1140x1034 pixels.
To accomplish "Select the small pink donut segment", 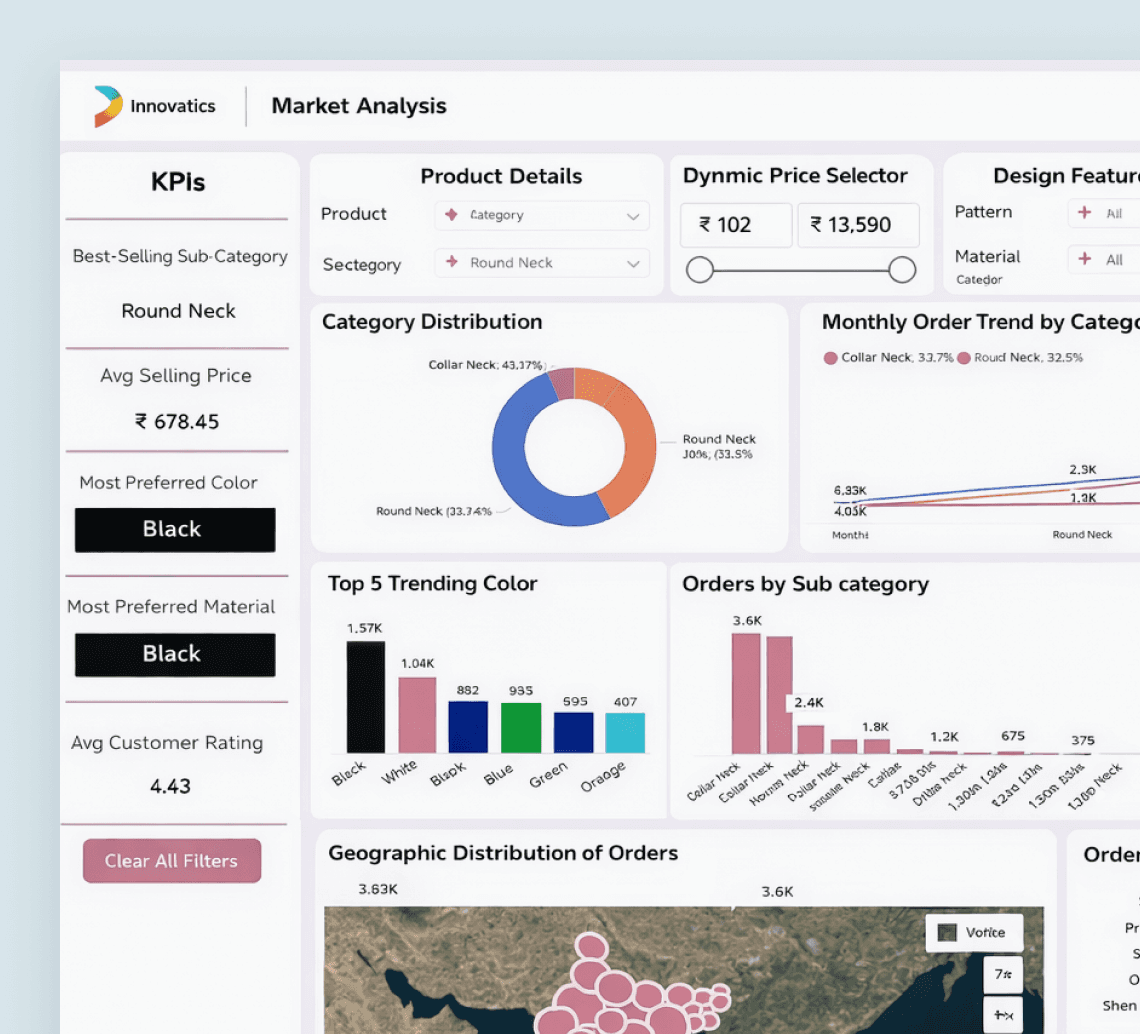I will [x=562, y=384].
